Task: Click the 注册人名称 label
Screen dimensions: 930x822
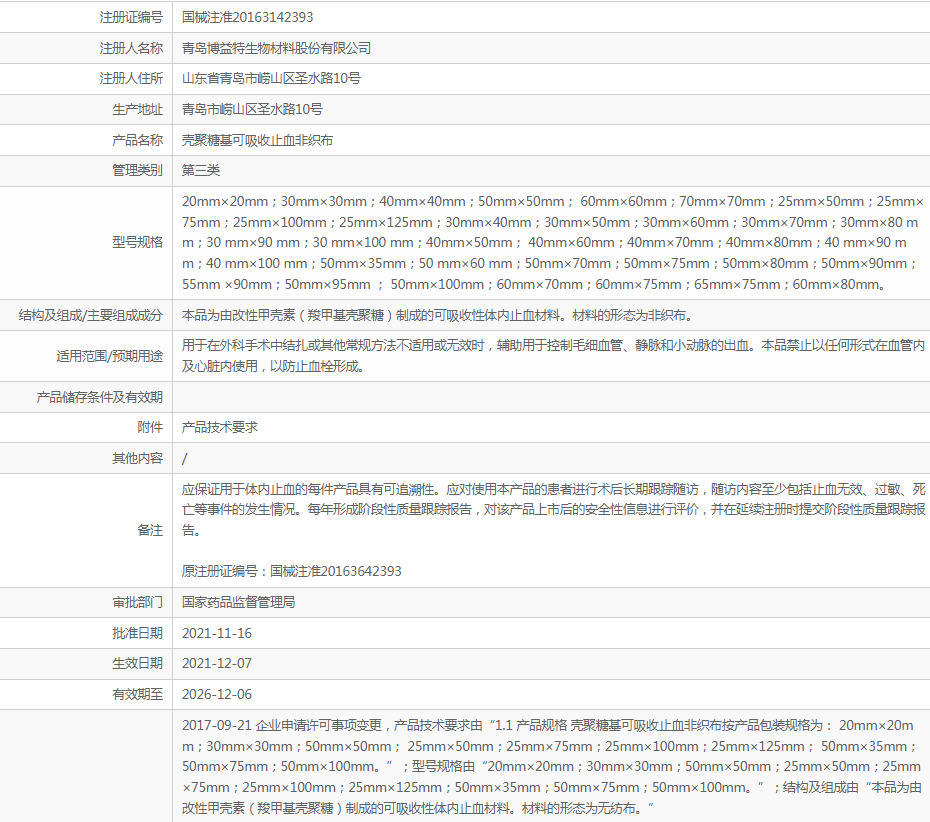Action: coord(131,48)
